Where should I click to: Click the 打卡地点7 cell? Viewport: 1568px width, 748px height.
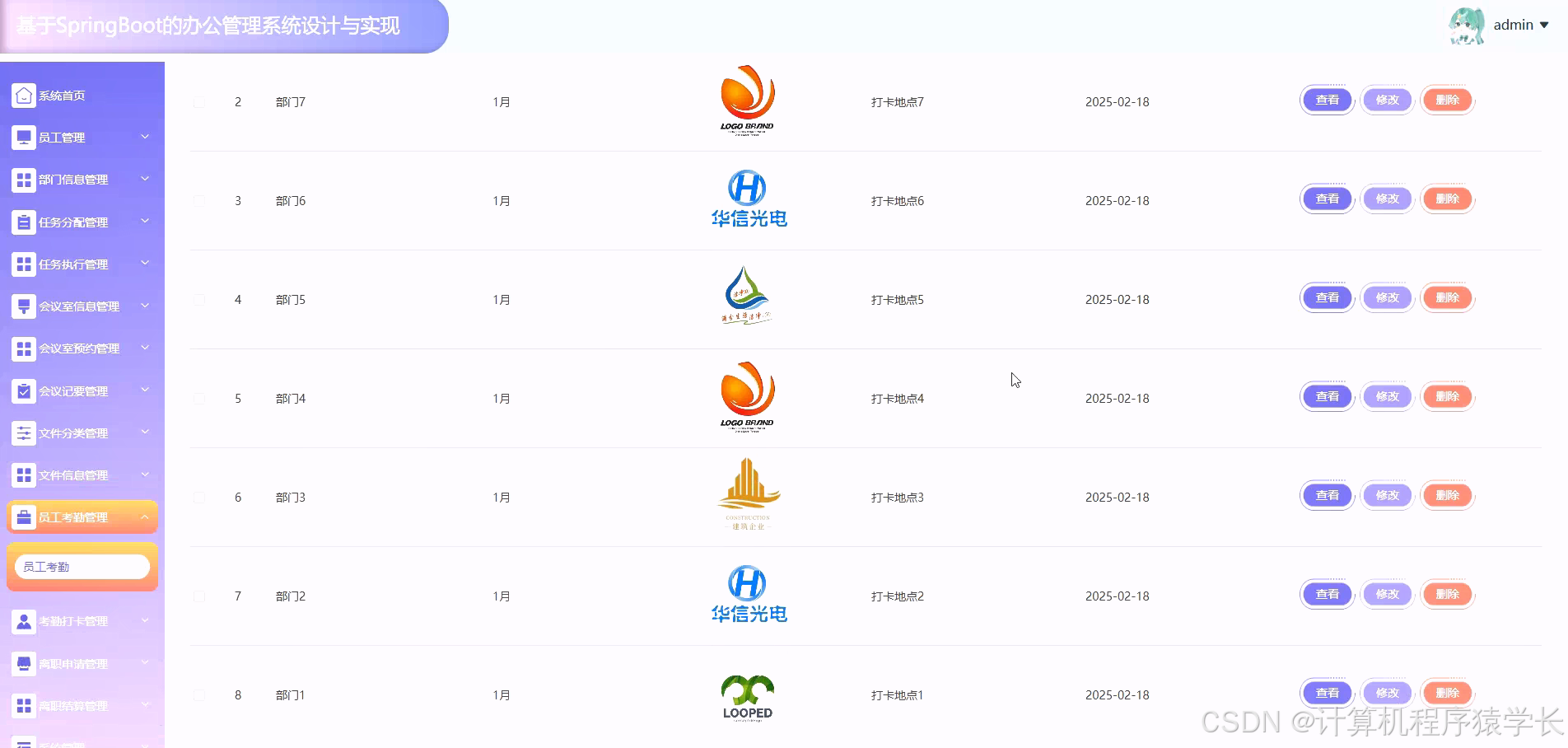[x=898, y=102]
